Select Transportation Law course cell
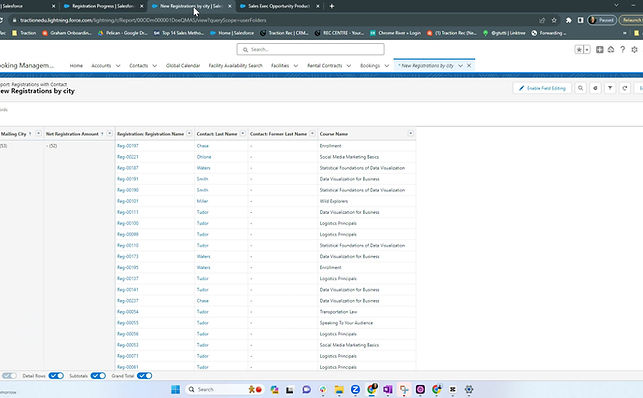Image resolution: width=643 pixels, height=398 pixels. [367, 312]
